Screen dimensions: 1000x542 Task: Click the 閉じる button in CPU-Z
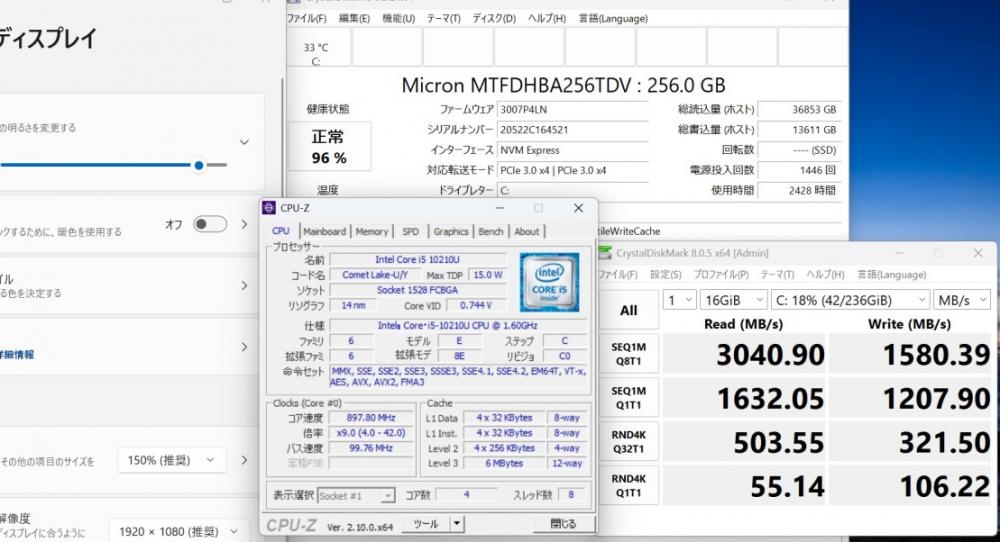click(564, 524)
